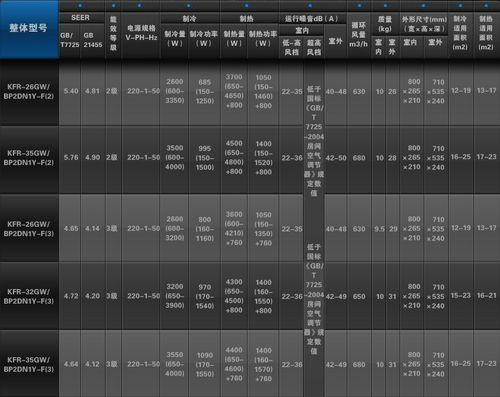Click the blue dot above 电源规格 column
The image size is (500, 397).
point(139,5)
